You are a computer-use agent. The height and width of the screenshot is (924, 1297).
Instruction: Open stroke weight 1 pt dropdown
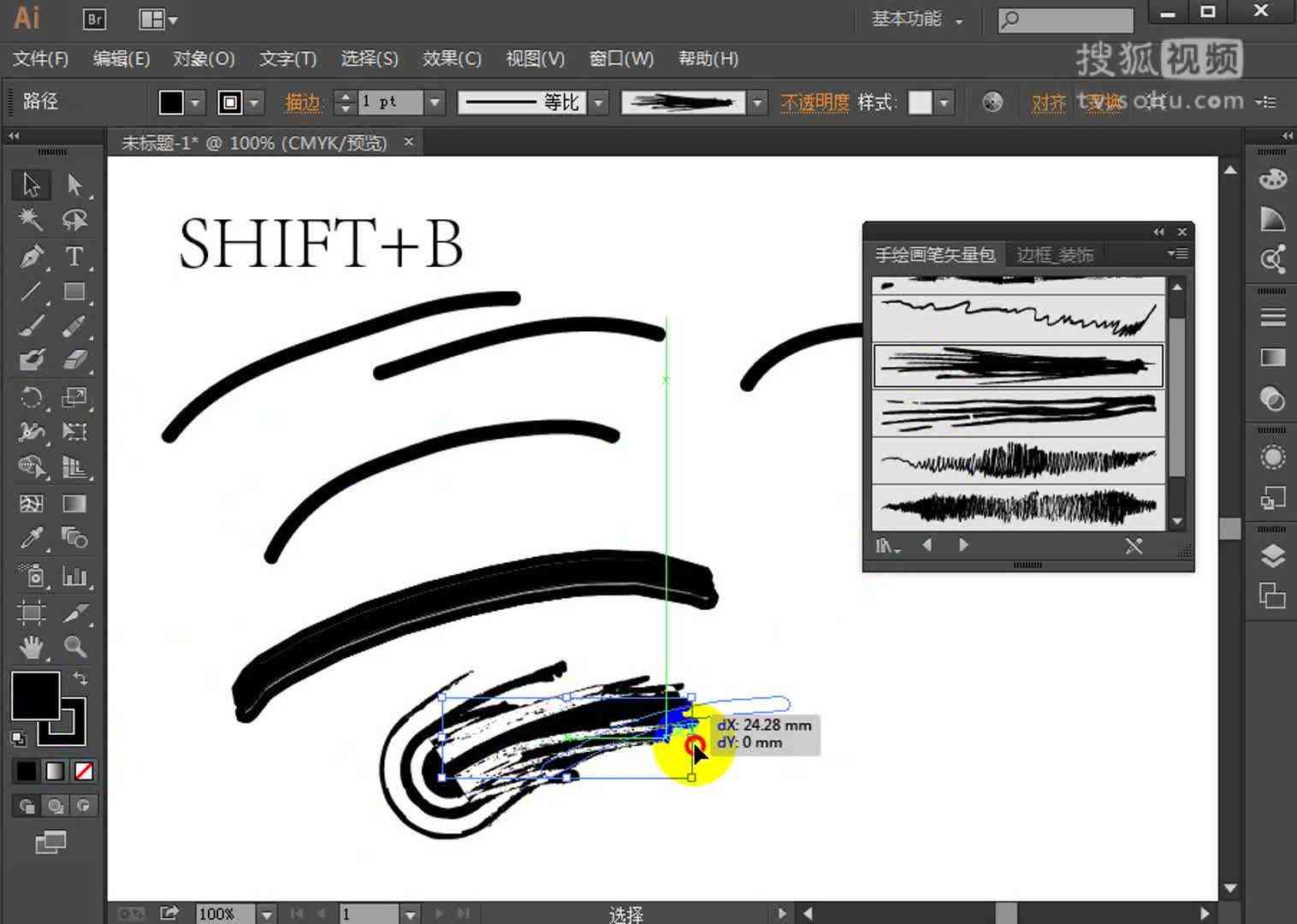[435, 103]
